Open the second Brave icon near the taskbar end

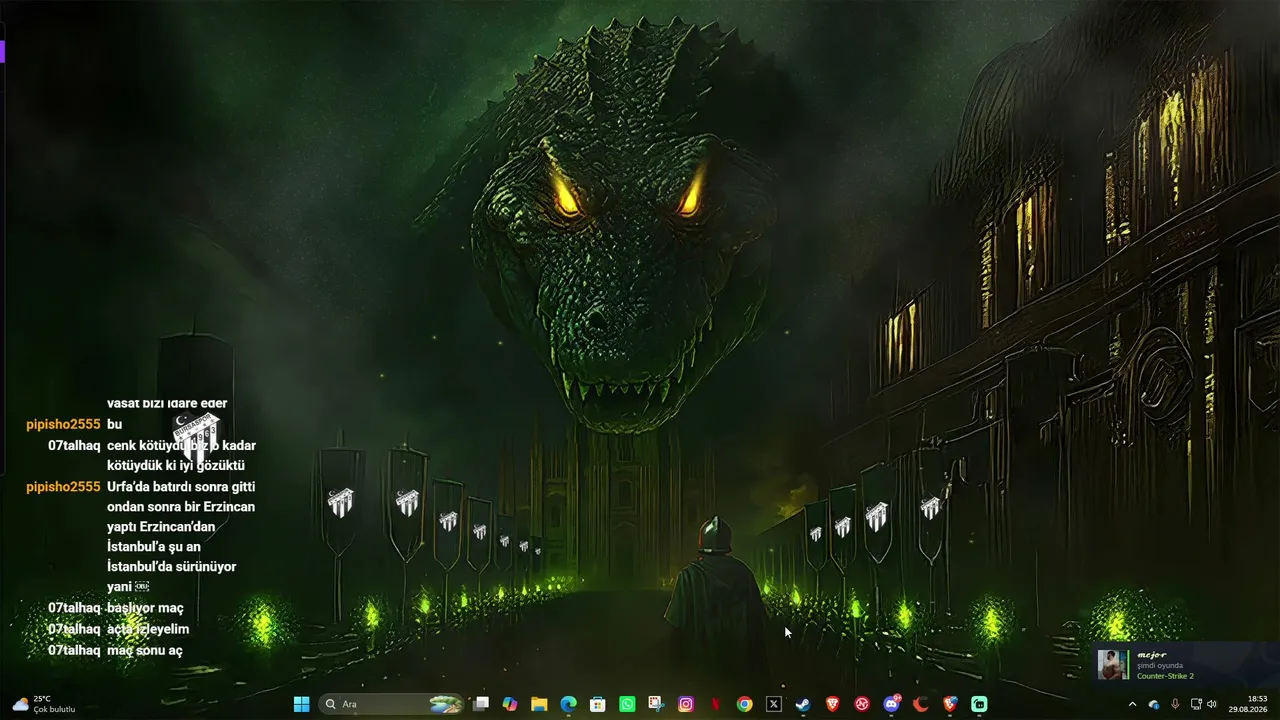949,704
